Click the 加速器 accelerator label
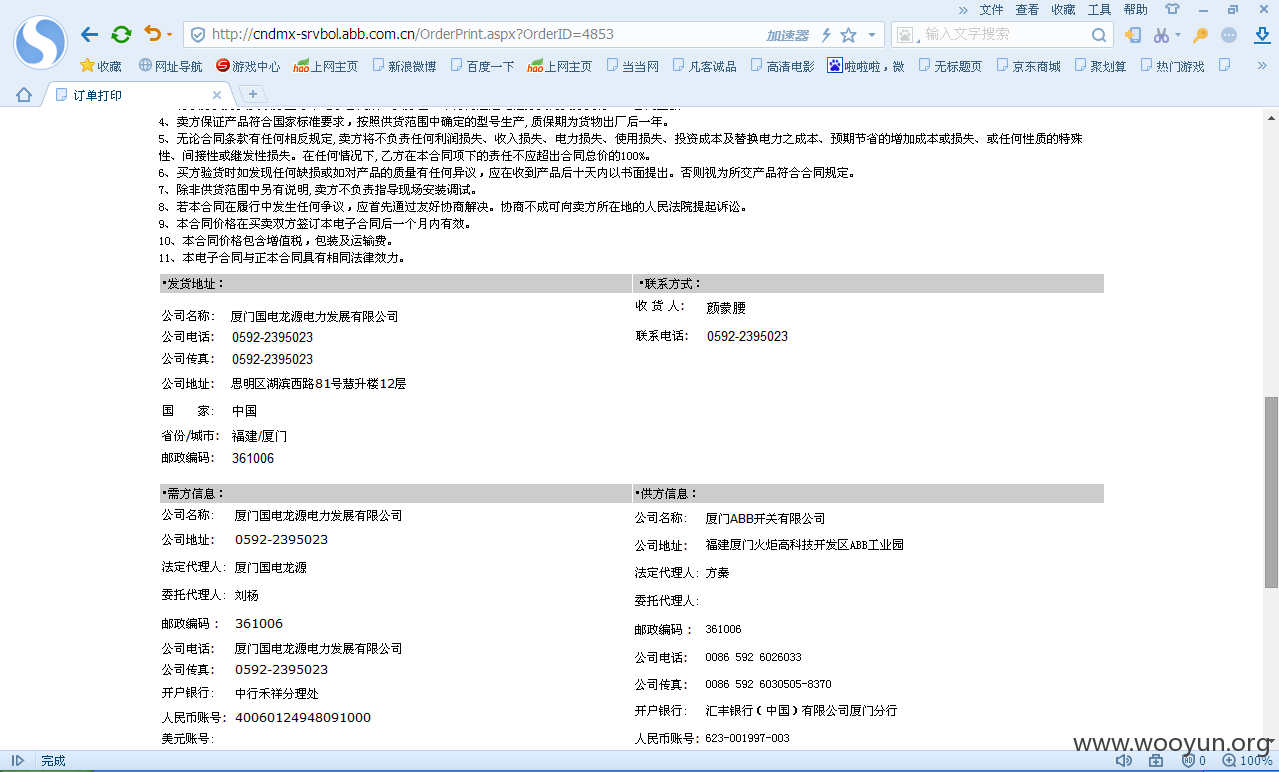The image size is (1279, 772). [787, 35]
